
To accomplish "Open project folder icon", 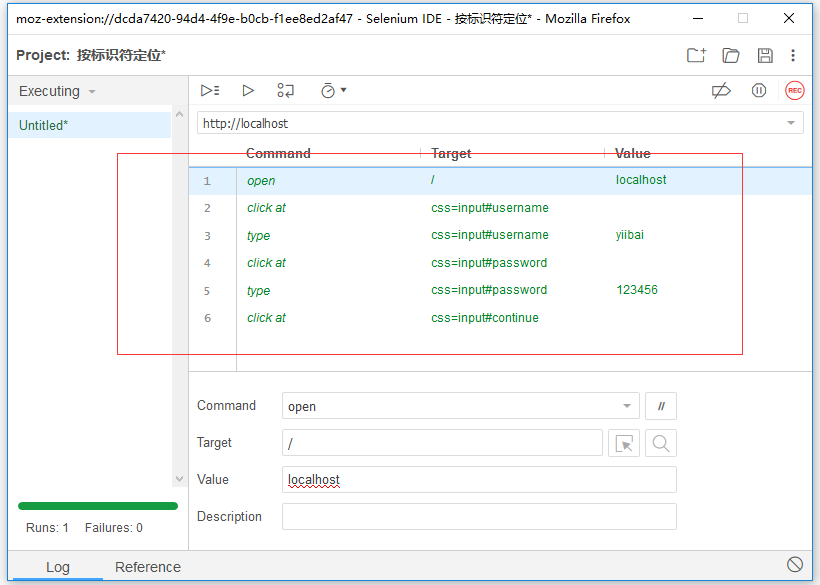I will [x=731, y=55].
